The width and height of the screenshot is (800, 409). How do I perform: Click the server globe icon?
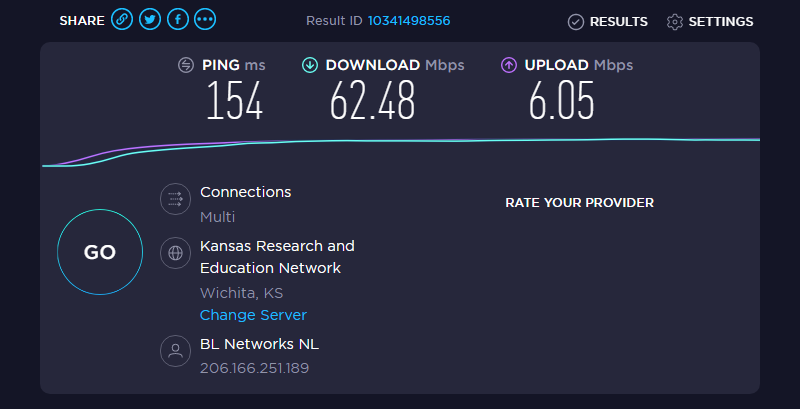point(176,253)
